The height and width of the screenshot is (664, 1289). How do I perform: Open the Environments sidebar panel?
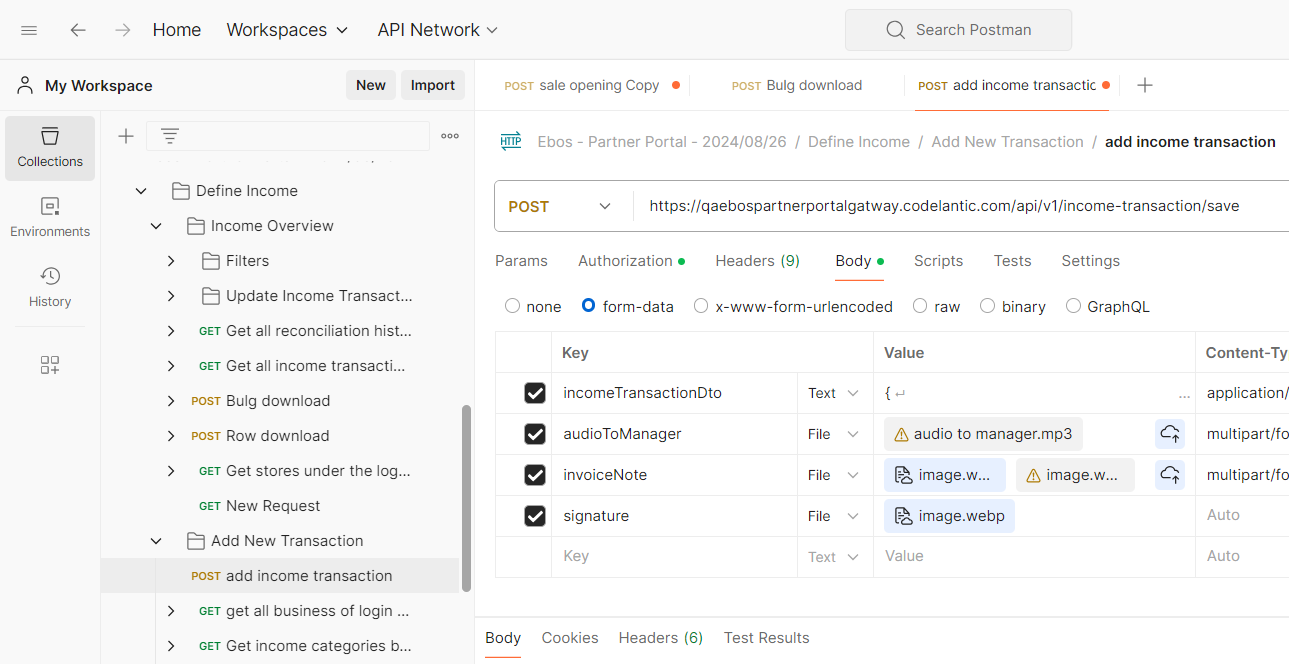point(50,218)
